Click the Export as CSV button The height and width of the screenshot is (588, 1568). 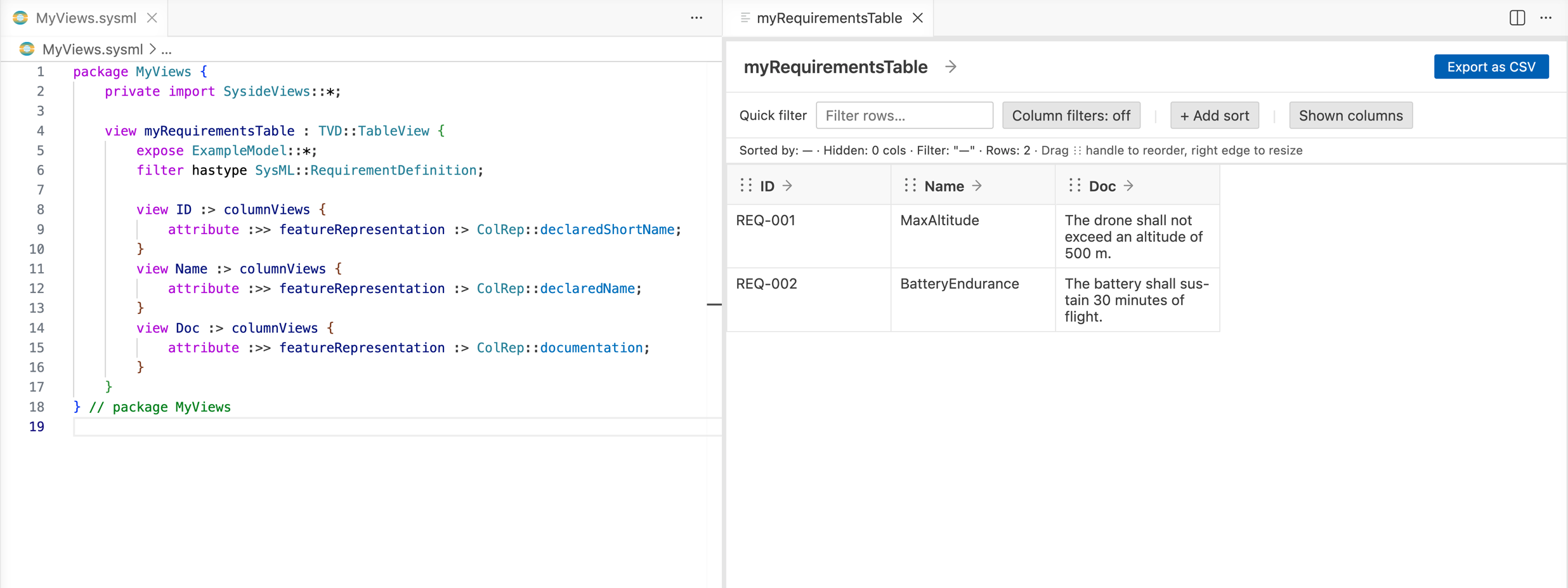point(1491,67)
